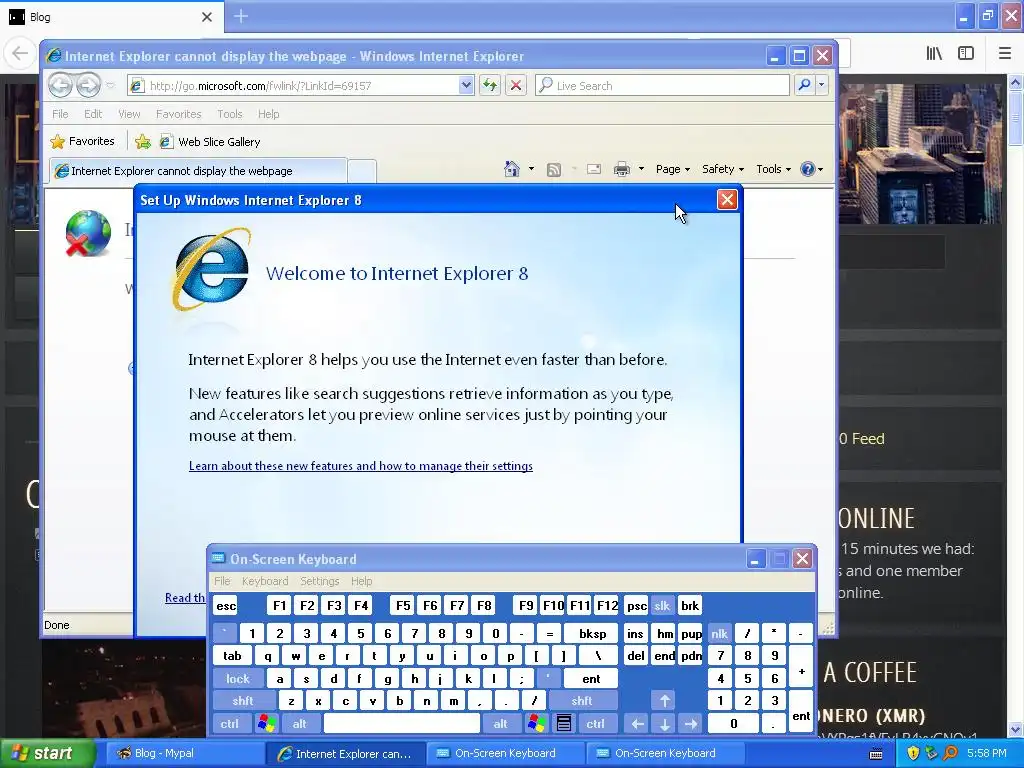Open the Page dropdown menu
The image size is (1024, 768).
click(673, 169)
